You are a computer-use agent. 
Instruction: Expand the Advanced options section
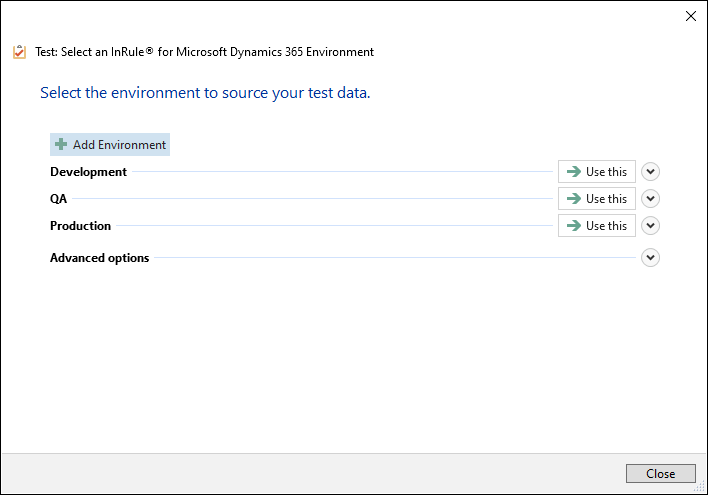pyautogui.click(x=650, y=257)
